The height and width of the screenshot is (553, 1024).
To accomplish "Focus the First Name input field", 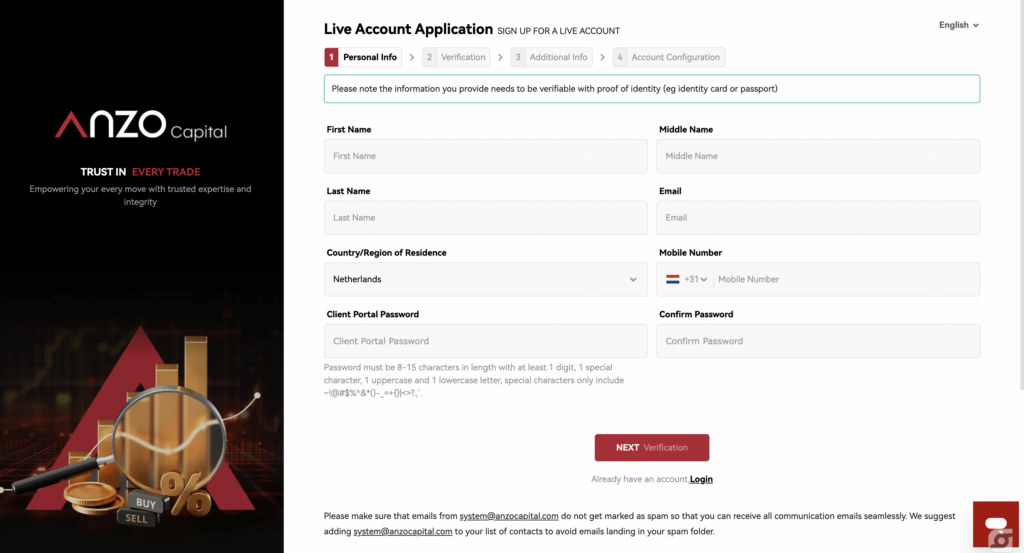I will pos(485,156).
